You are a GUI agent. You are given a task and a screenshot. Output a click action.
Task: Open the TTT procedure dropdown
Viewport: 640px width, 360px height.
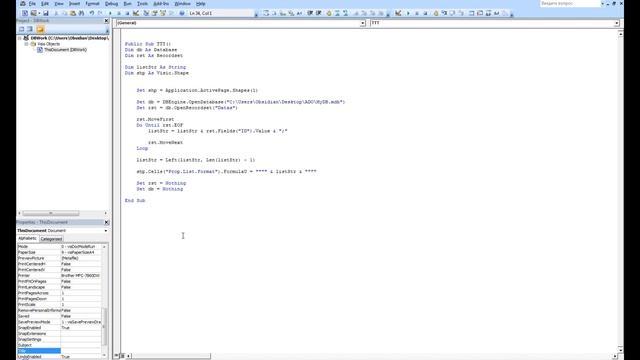click(x=617, y=23)
